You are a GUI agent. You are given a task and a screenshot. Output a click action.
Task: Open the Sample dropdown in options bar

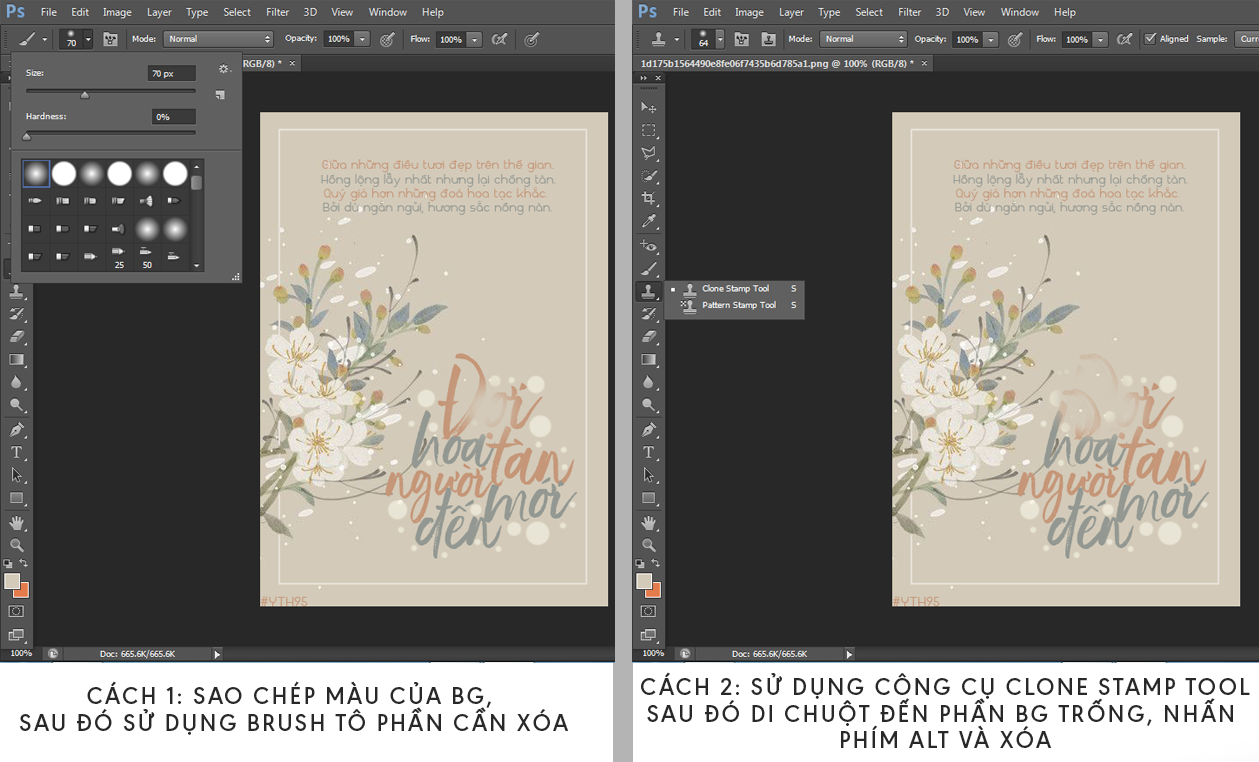click(x=1247, y=39)
